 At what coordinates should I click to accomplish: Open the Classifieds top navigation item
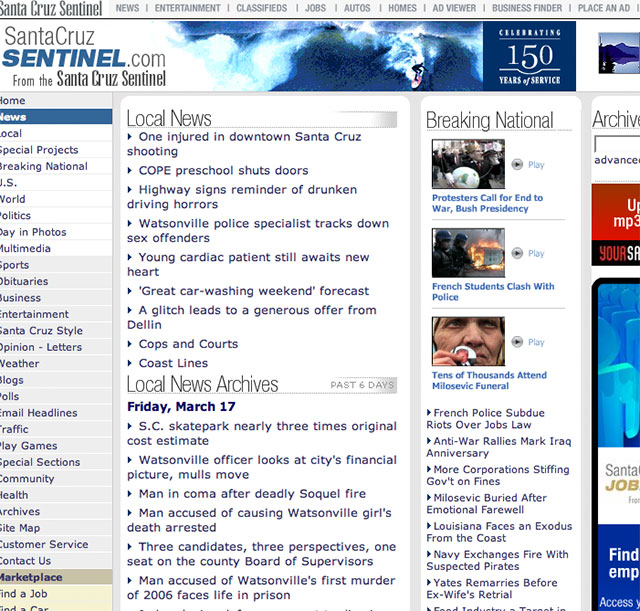pos(262,8)
